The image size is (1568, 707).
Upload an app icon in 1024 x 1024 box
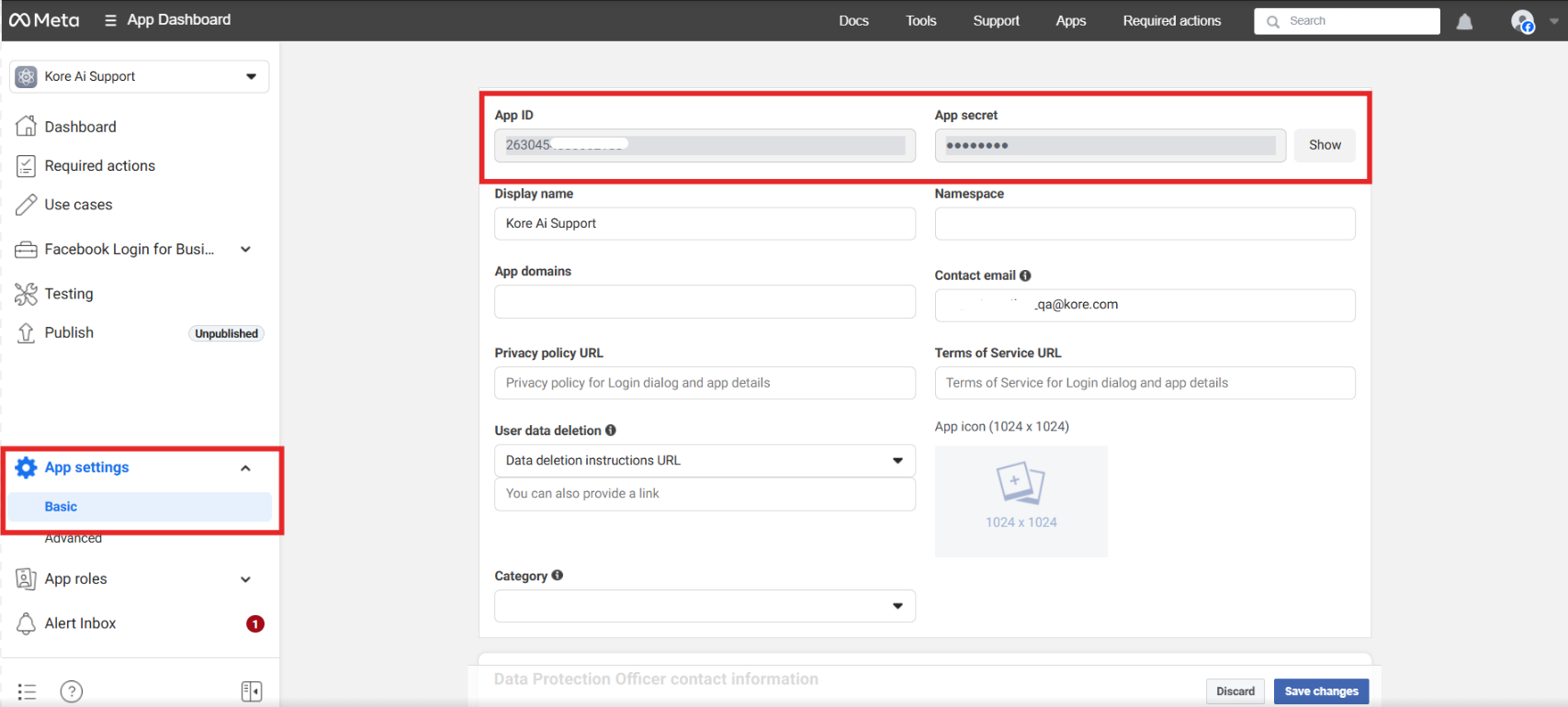click(x=1021, y=500)
